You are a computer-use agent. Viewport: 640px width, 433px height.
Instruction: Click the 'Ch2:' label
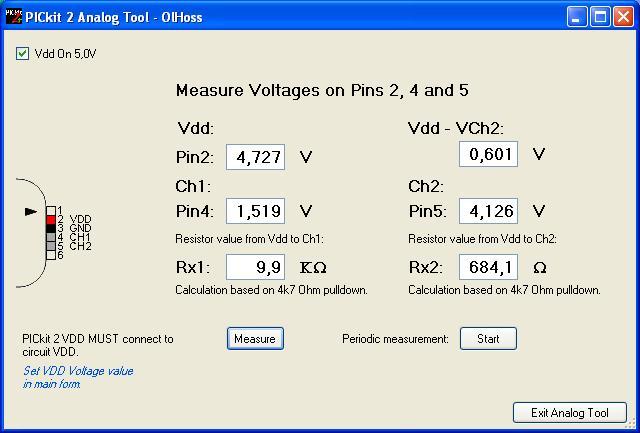[x=426, y=187]
